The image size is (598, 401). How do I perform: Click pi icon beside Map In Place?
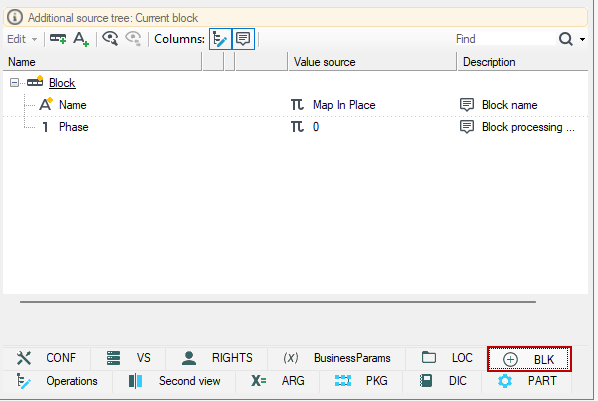click(297, 105)
